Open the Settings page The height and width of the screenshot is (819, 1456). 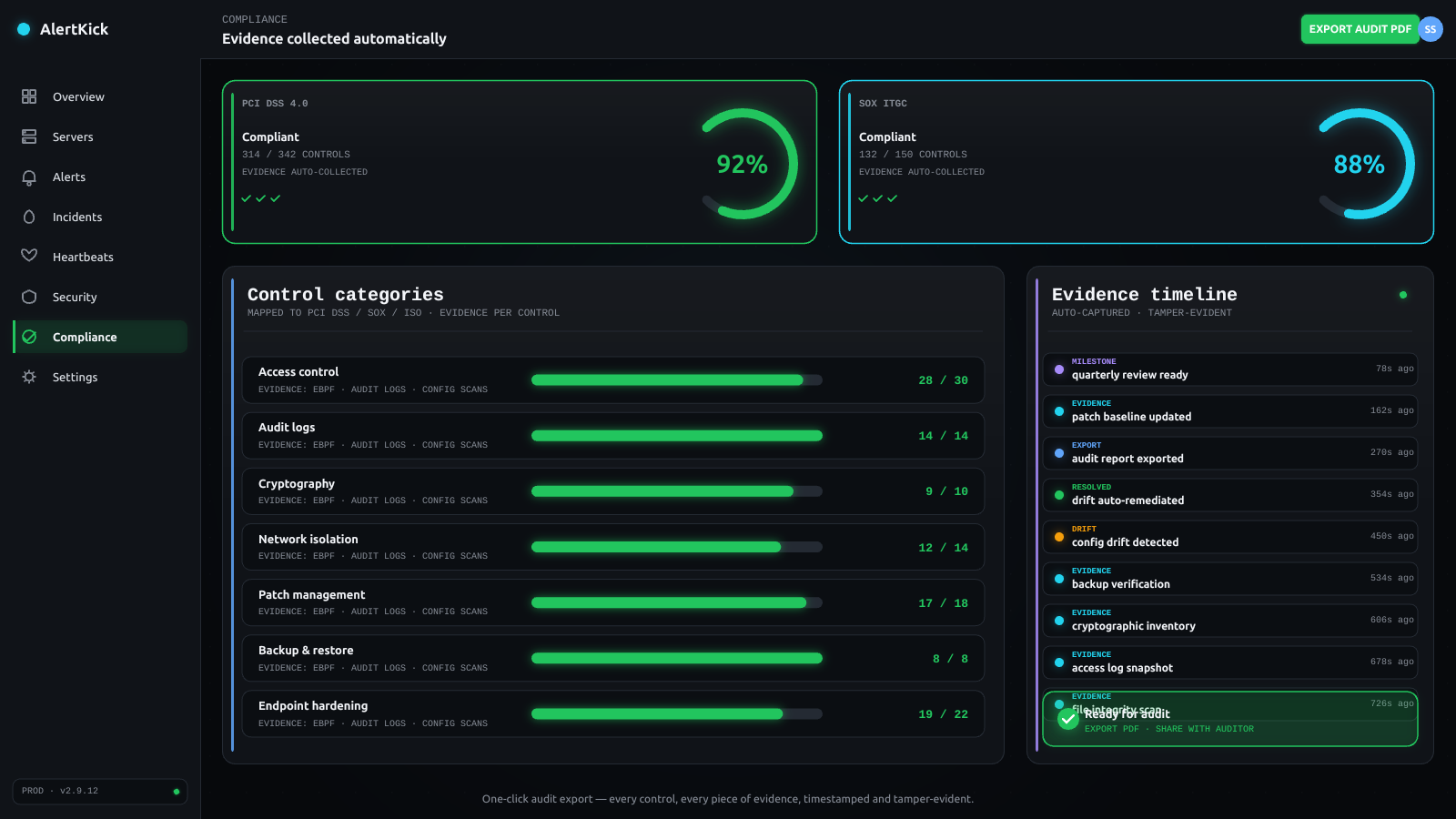point(100,377)
